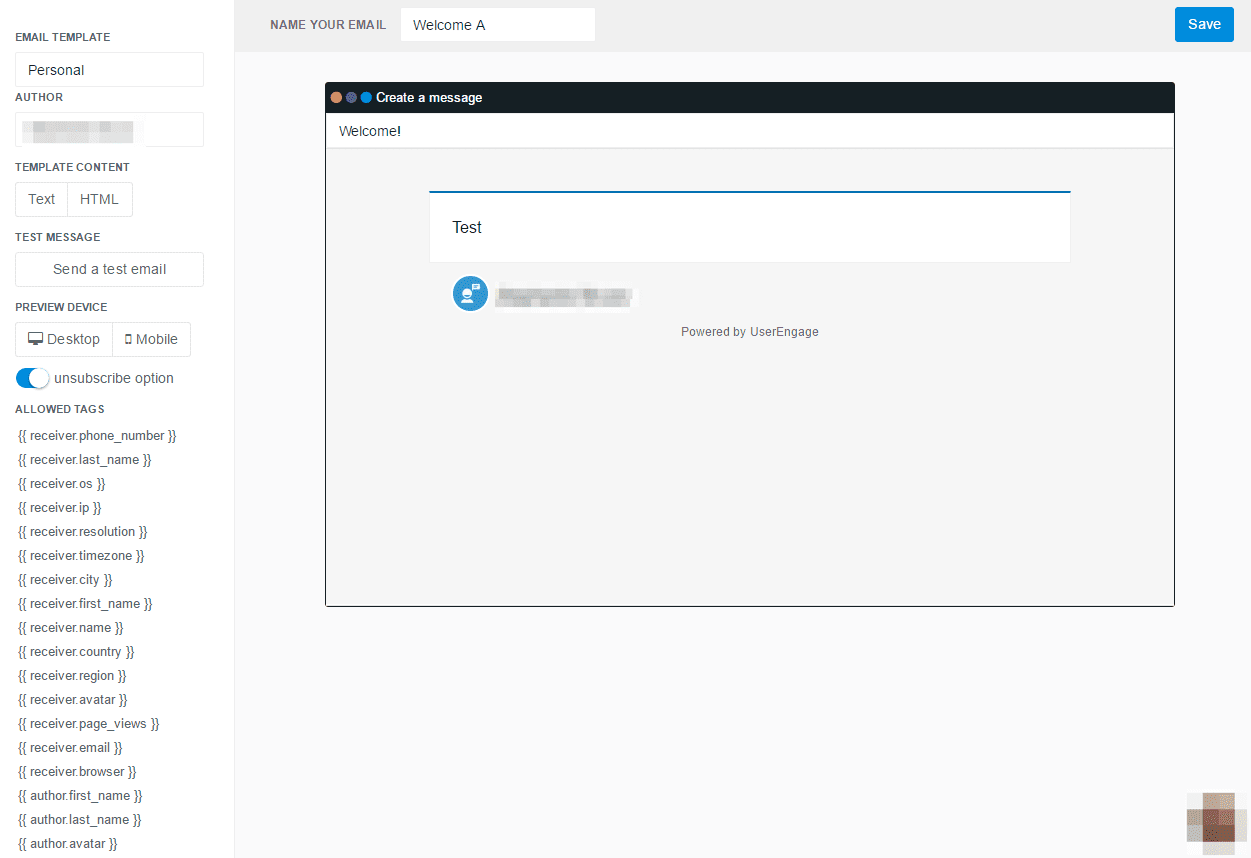This screenshot has width=1251, height=858.
Task: Click the blue dot on the Create a message titlebar
Action: pos(365,97)
